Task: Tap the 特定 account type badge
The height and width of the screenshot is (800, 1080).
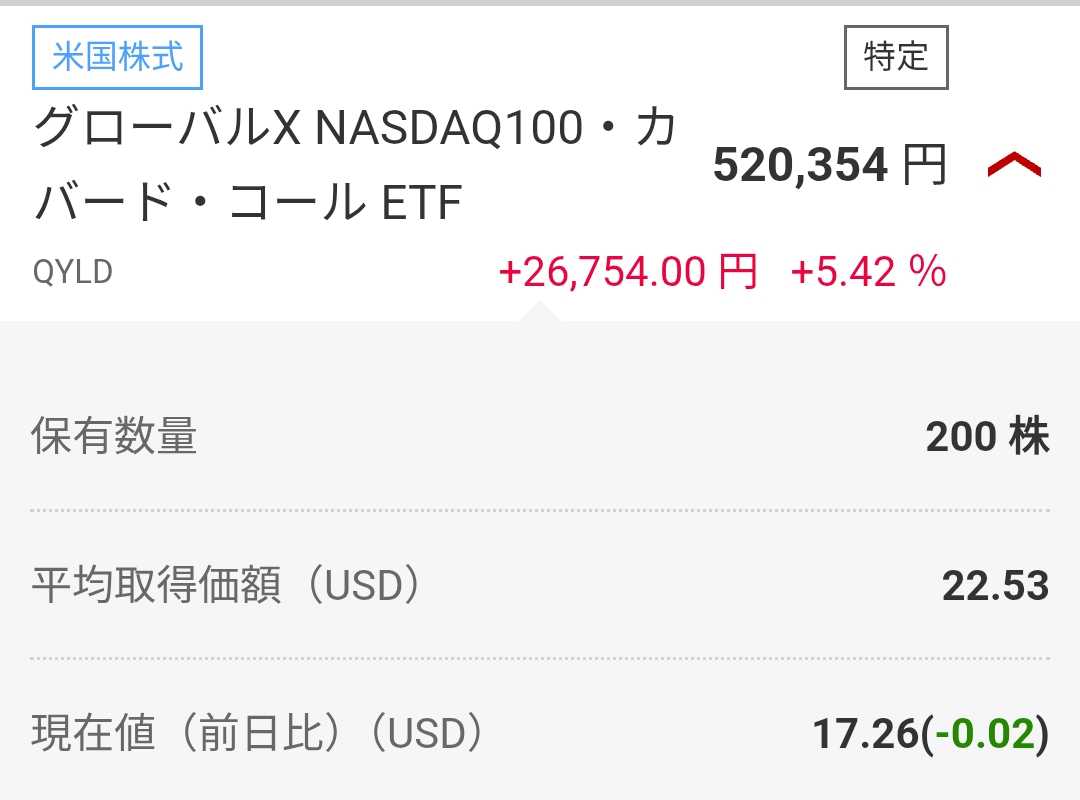Action: 896,57
